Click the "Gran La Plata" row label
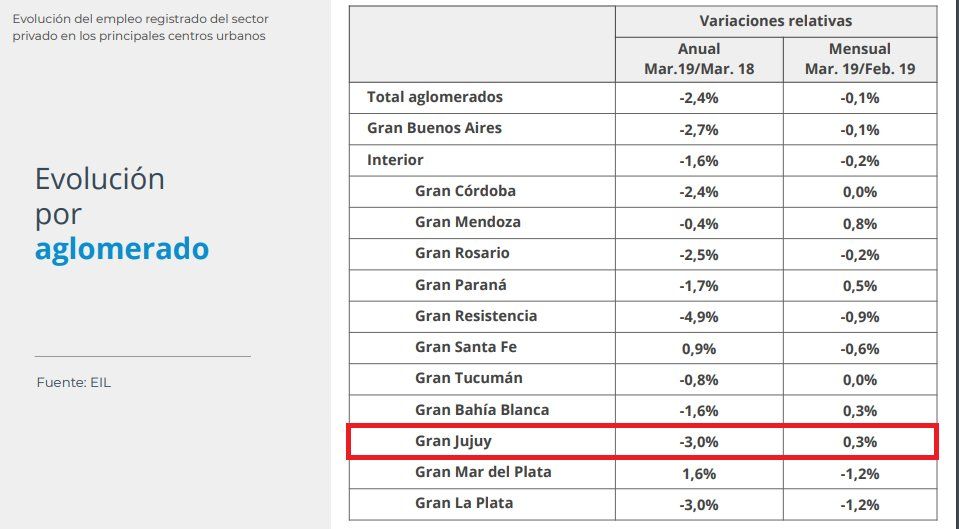This screenshot has height=529, width=959. [x=463, y=503]
